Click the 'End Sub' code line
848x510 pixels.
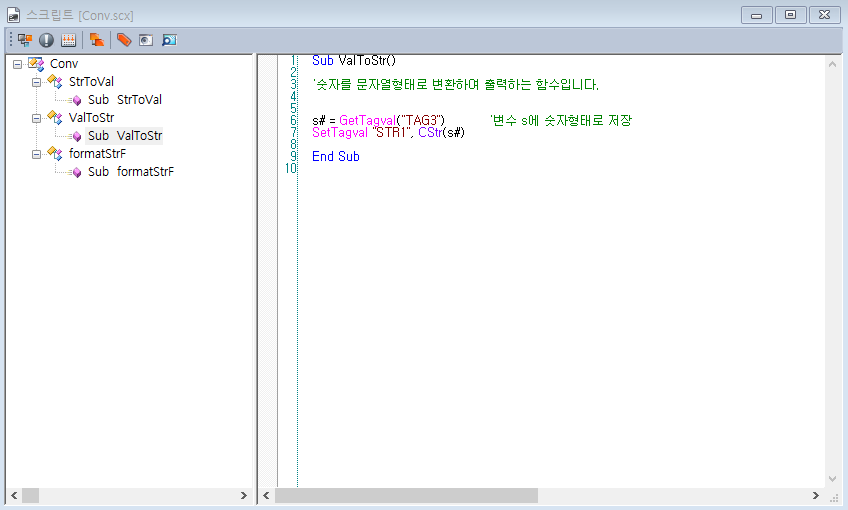click(336, 156)
